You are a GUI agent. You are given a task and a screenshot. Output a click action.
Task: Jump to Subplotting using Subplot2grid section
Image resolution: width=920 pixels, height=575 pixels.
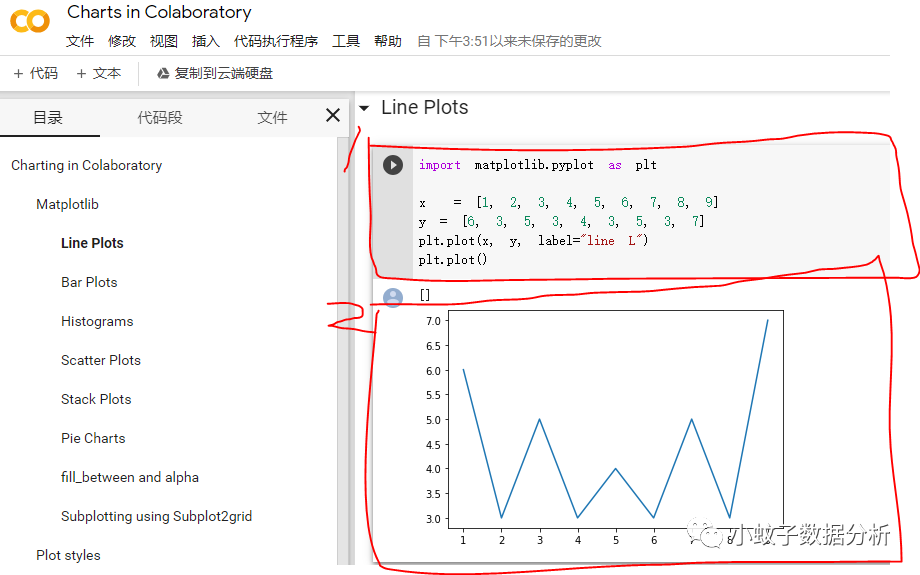(x=157, y=516)
